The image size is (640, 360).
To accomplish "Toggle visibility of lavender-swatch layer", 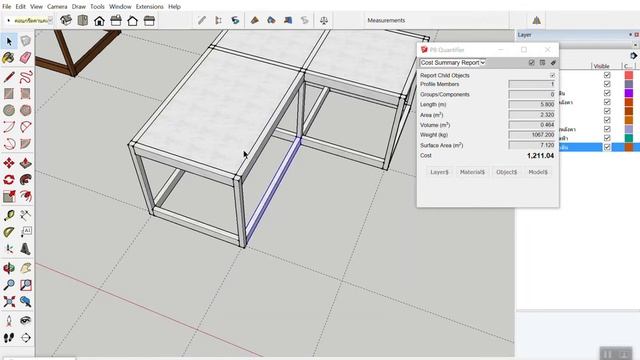I will coord(607,129).
